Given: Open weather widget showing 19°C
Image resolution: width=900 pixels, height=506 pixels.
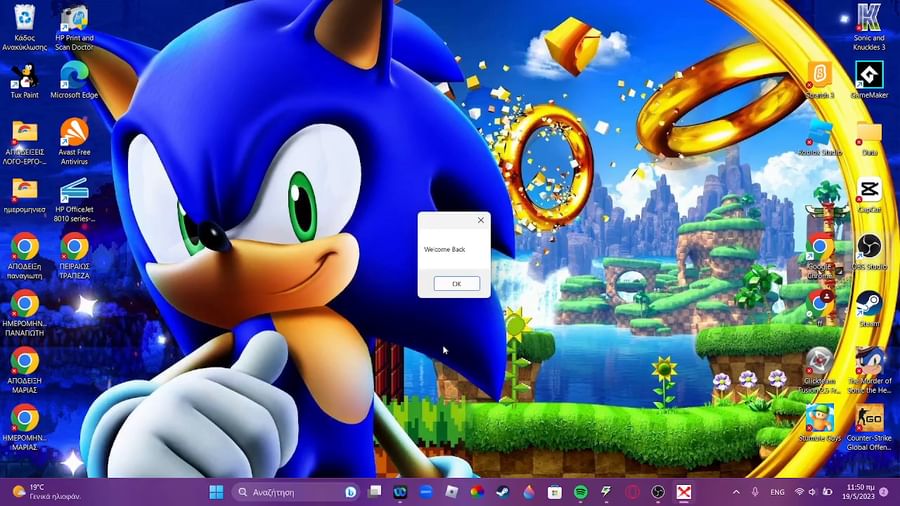Looking at the screenshot, I should pyautogui.click(x=46, y=492).
